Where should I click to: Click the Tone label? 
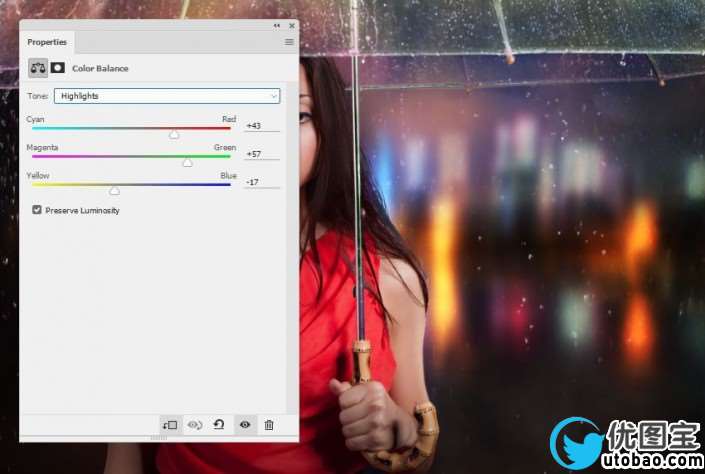pyautogui.click(x=38, y=96)
